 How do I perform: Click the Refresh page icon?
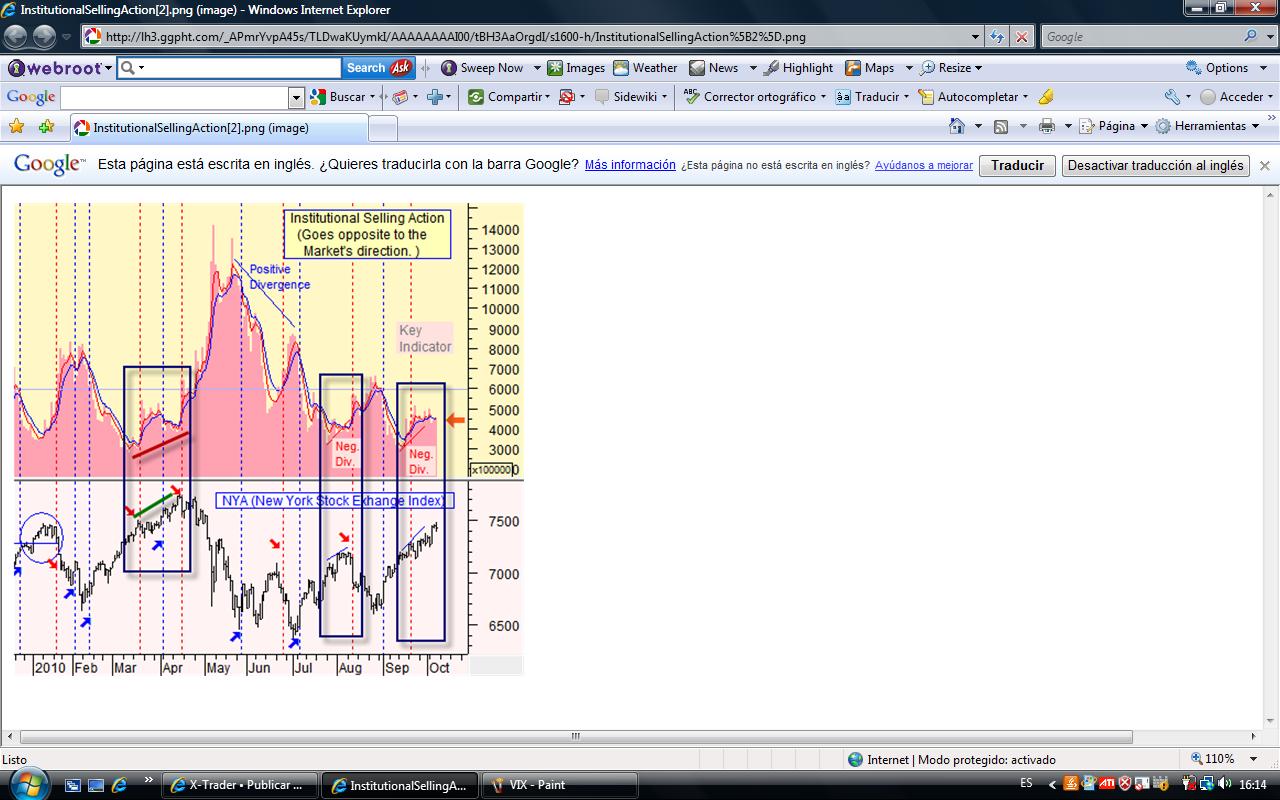997,37
